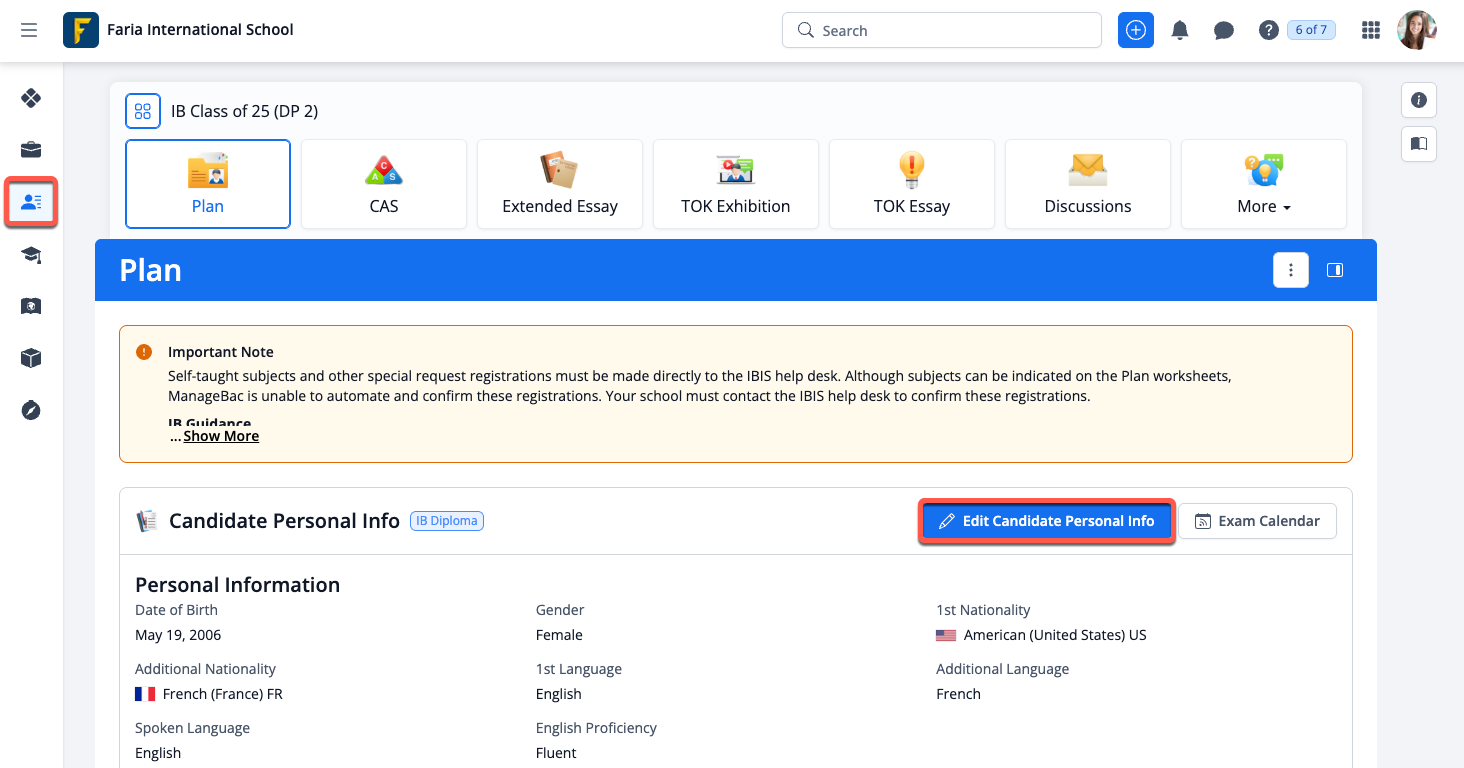This screenshot has width=1464, height=768.
Task: Toggle the side panel in Plan header
Action: [x=1334, y=270]
